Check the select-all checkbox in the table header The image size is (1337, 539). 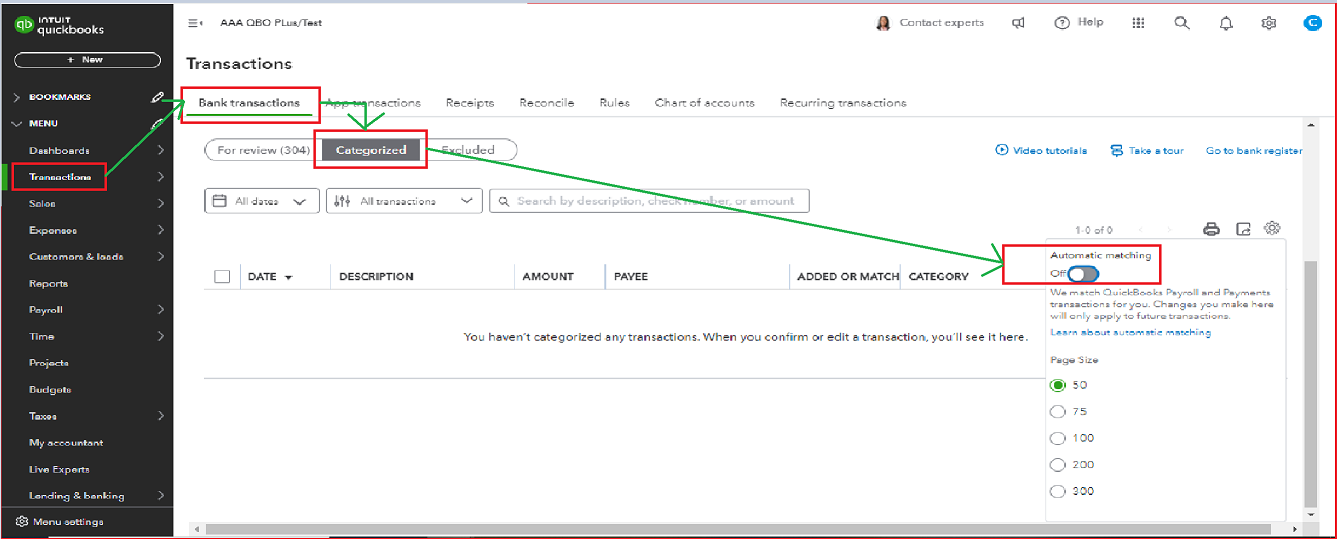(x=222, y=276)
